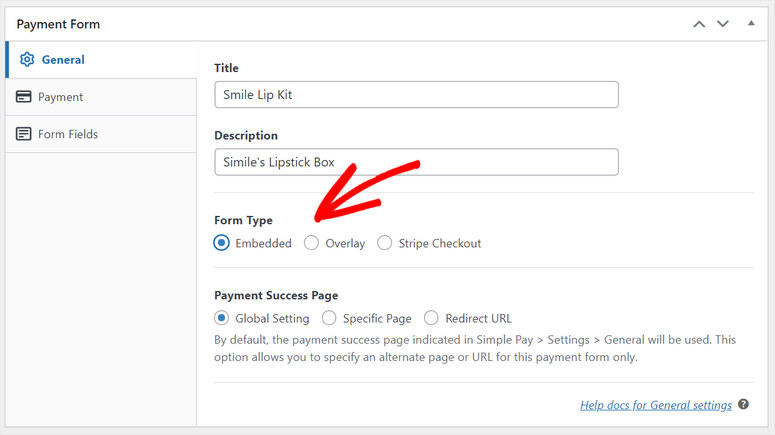This screenshot has height=435, width=775.
Task: Move Payment Form panel down
Action: click(x=723, y=24)
